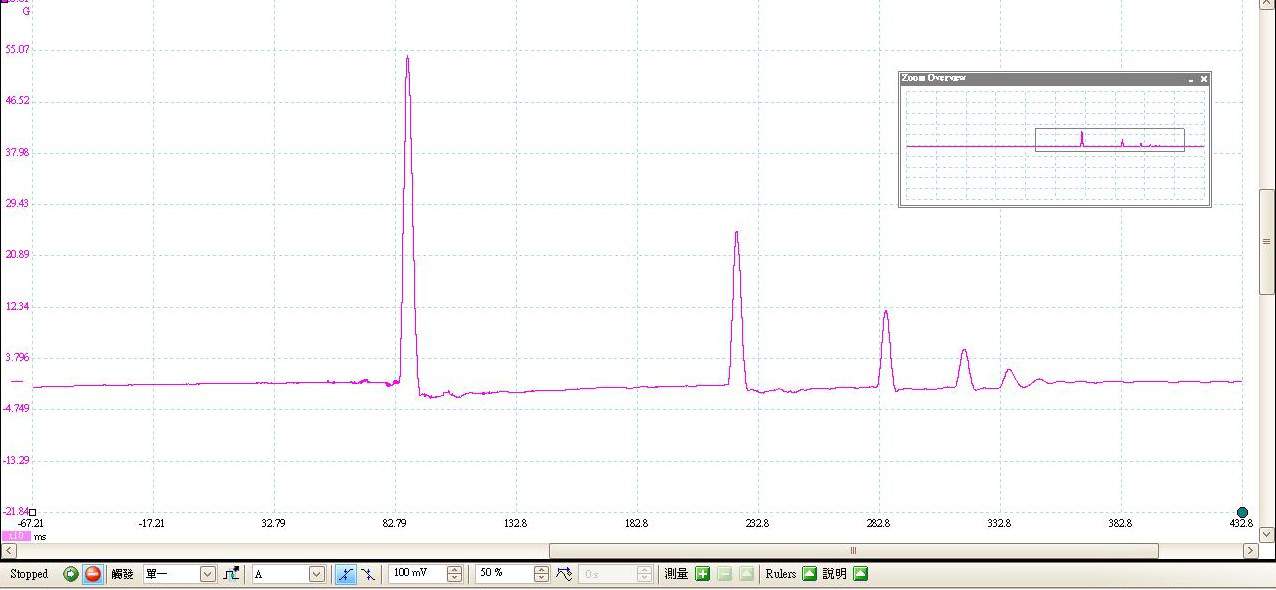1276x590 pixels.
Task: Click the 37.98 vertical axis label
Action: [x=19, y=152]
